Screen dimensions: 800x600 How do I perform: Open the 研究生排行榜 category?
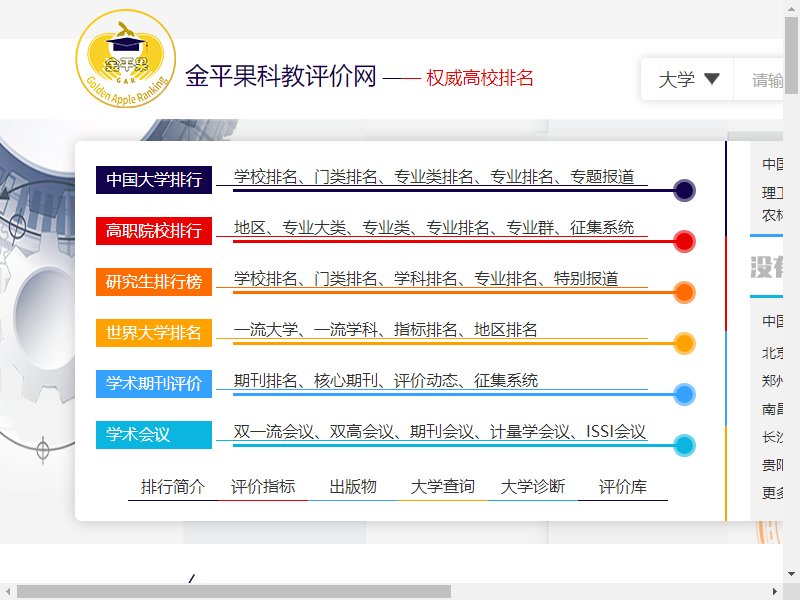tap(154, 282)
